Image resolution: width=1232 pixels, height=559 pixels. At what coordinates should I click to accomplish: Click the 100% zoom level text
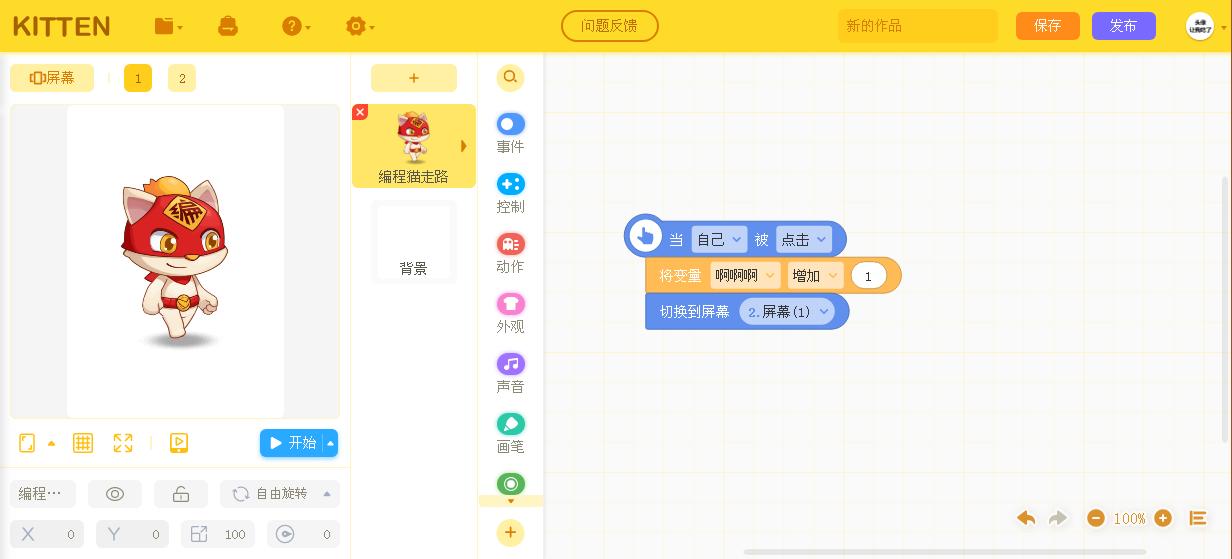pos(1129,518)
